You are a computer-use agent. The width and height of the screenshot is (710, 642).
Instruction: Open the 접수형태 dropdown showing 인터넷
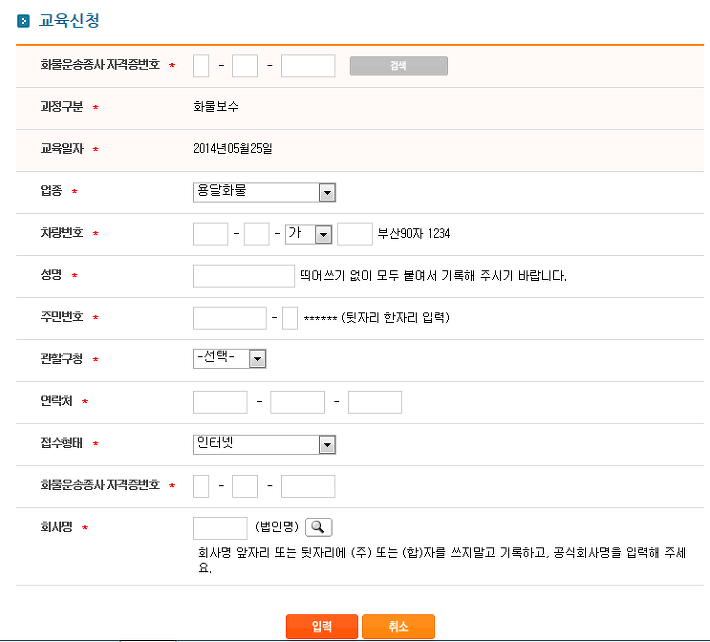pos(264,444)
